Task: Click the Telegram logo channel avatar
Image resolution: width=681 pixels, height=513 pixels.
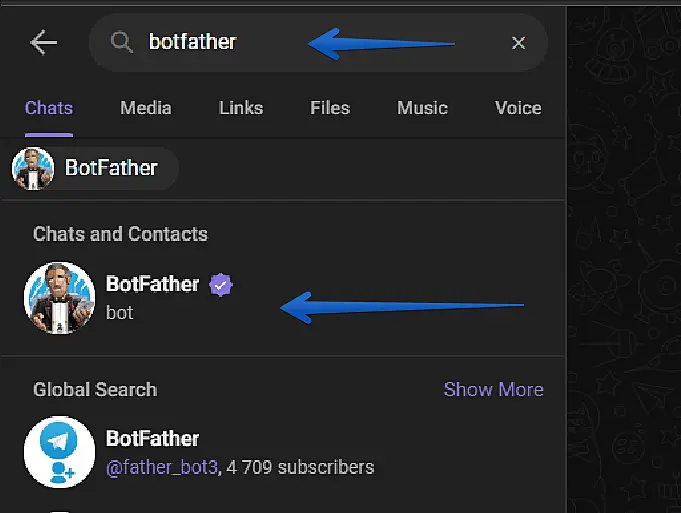Action: click(x=59, y=452)
